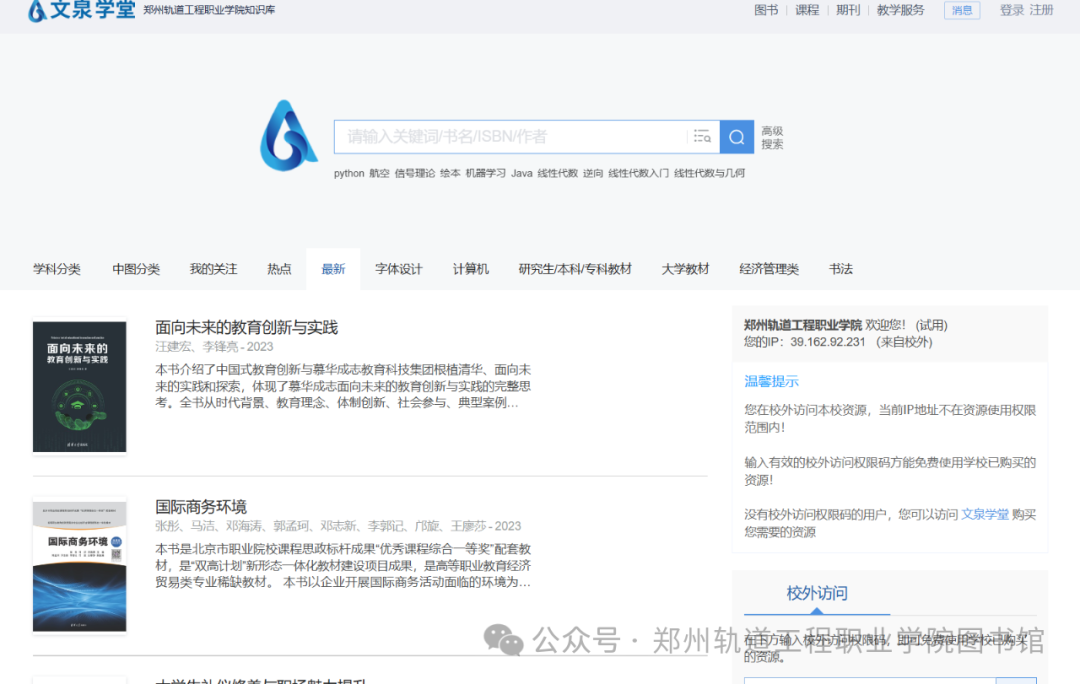Open the 教学服务 menu

click(x=900, y=10)
